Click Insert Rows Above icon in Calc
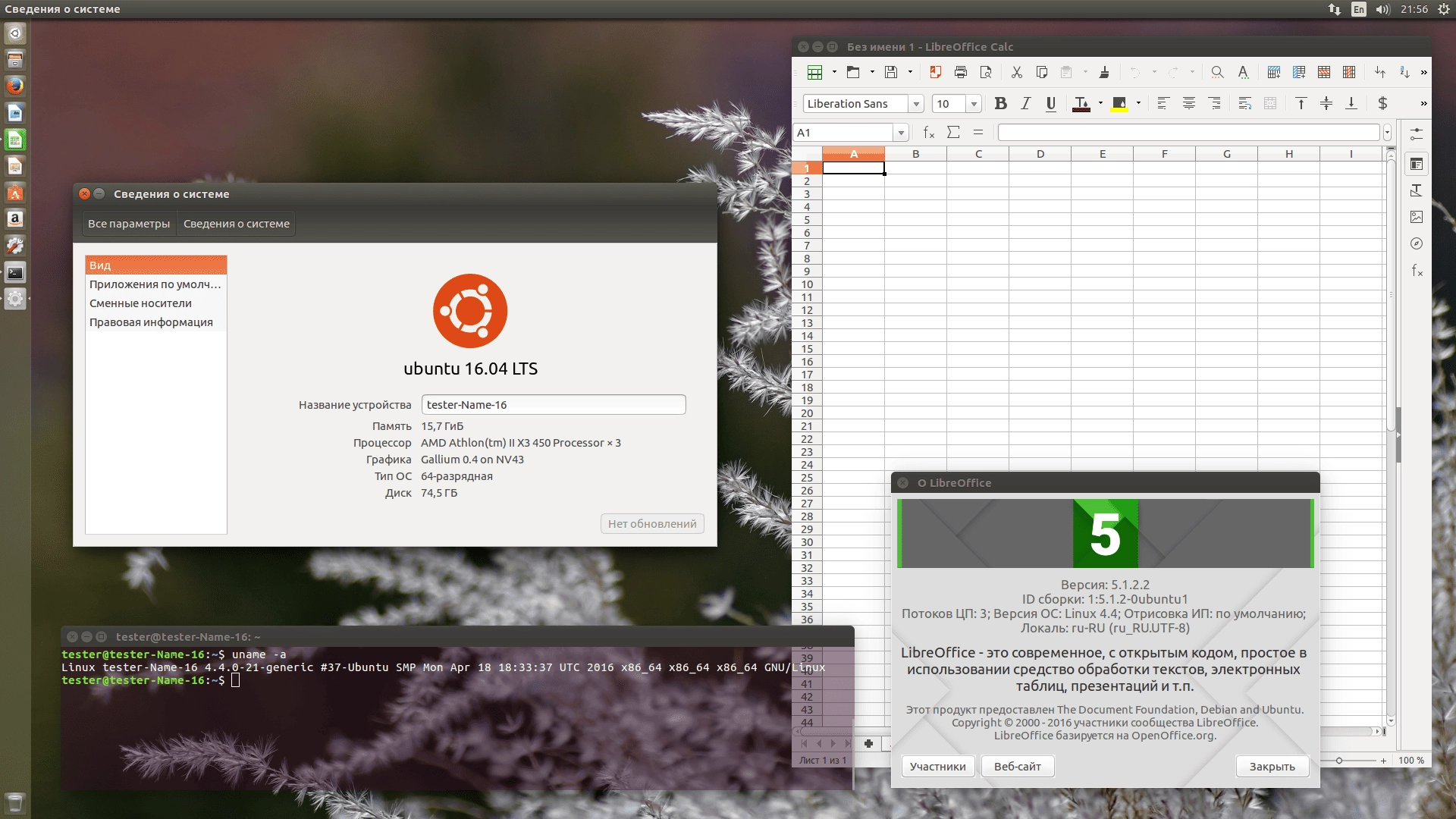The width and height of the screenshot is (1456, 819). tap(1274, 72)
